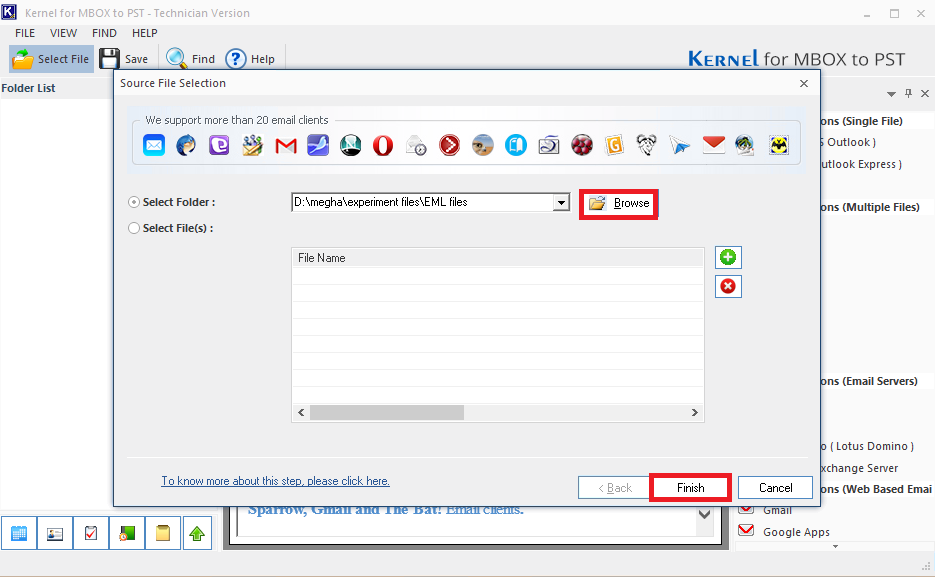Screen dimensions: 935x577
Task: Select Lotus Domino entry in right panel
Action: click(x=866, y=446)
